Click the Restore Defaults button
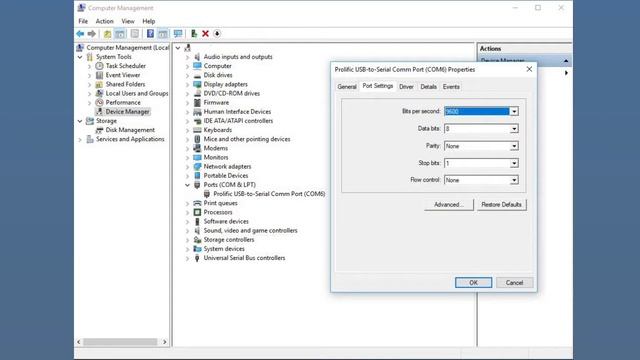The height and width of the screenshot is (360, 640). 502,204
